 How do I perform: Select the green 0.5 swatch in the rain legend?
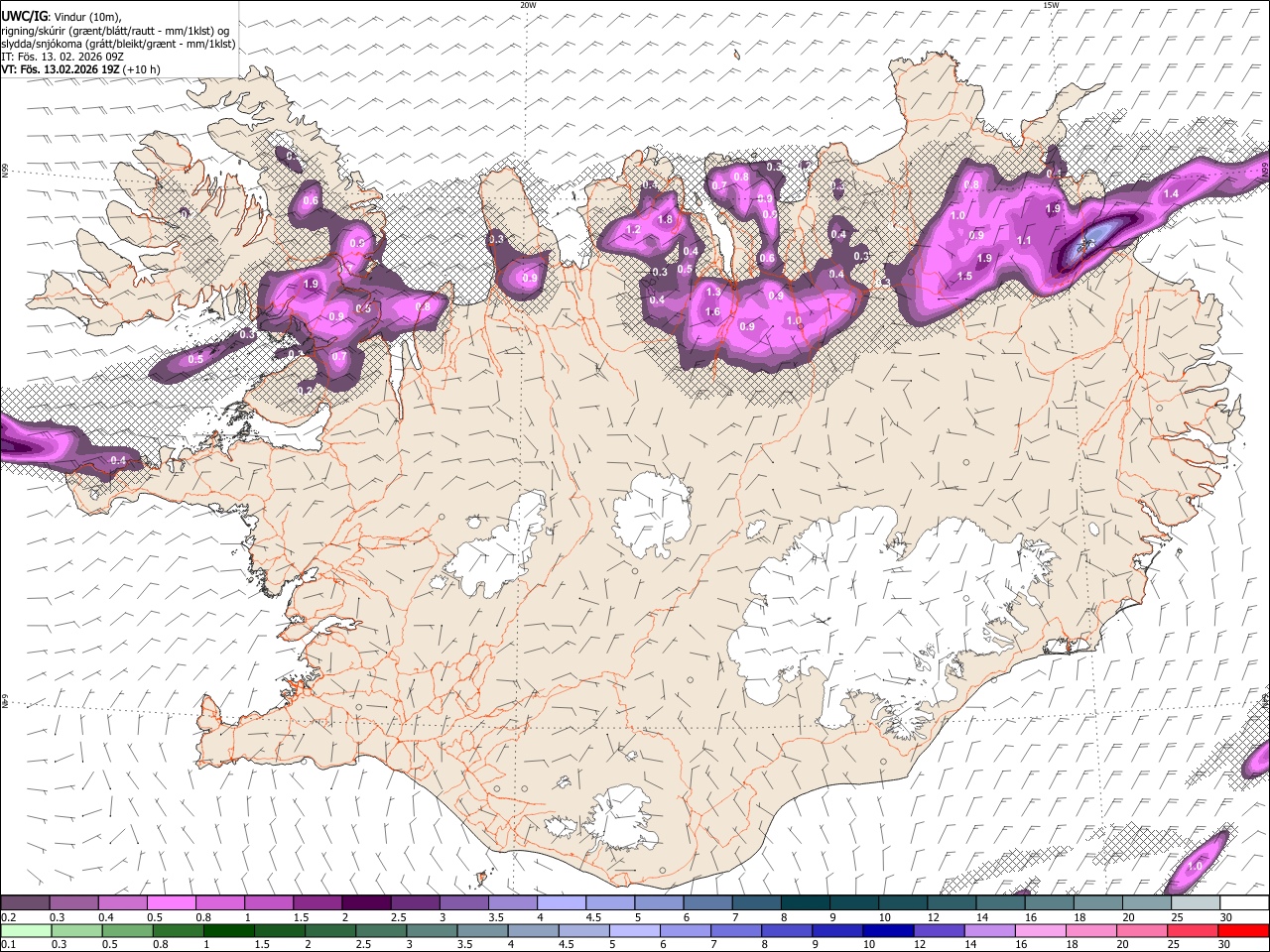128,930
